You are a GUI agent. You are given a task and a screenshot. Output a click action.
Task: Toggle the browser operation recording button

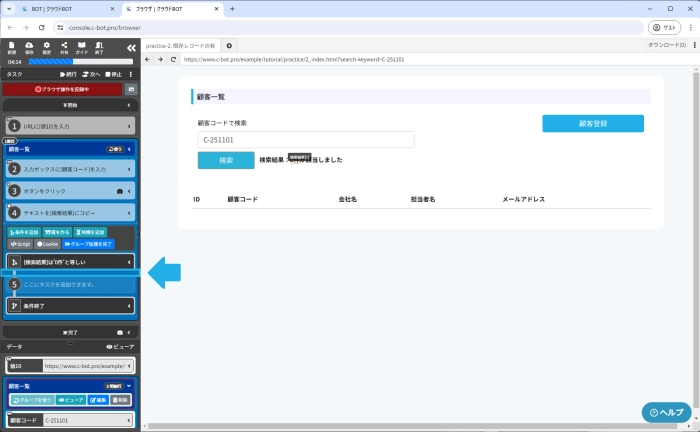point(62,89)
